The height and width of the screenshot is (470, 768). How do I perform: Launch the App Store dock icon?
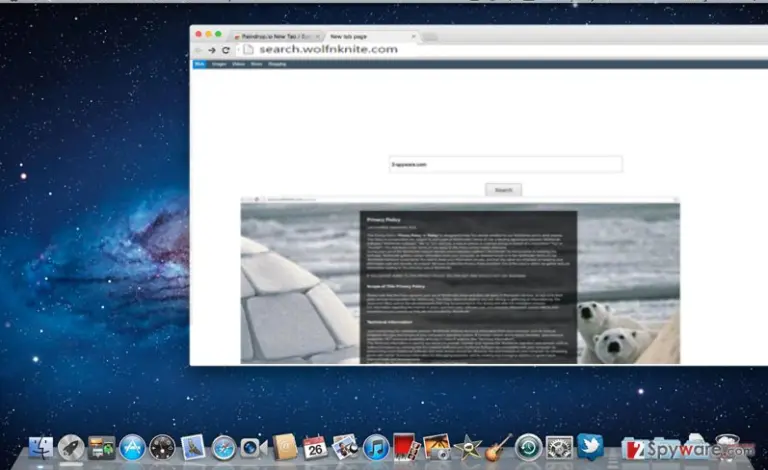tap(132, 447)
